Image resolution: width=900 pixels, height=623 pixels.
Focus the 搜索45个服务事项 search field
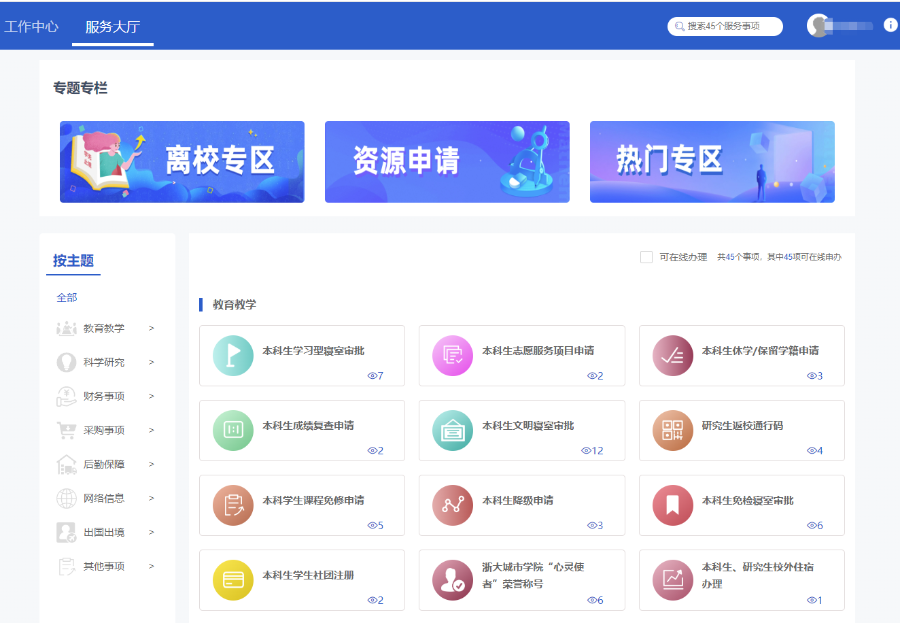pyautogui.click(x=725, y=26)
